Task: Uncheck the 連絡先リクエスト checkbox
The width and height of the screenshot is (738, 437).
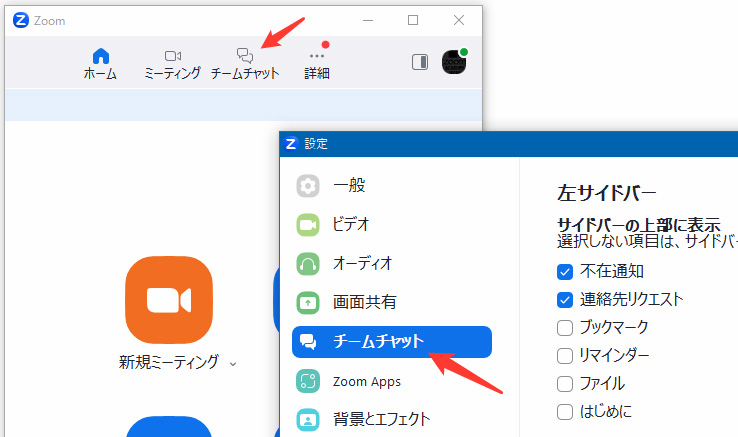Action: point(565,299)
